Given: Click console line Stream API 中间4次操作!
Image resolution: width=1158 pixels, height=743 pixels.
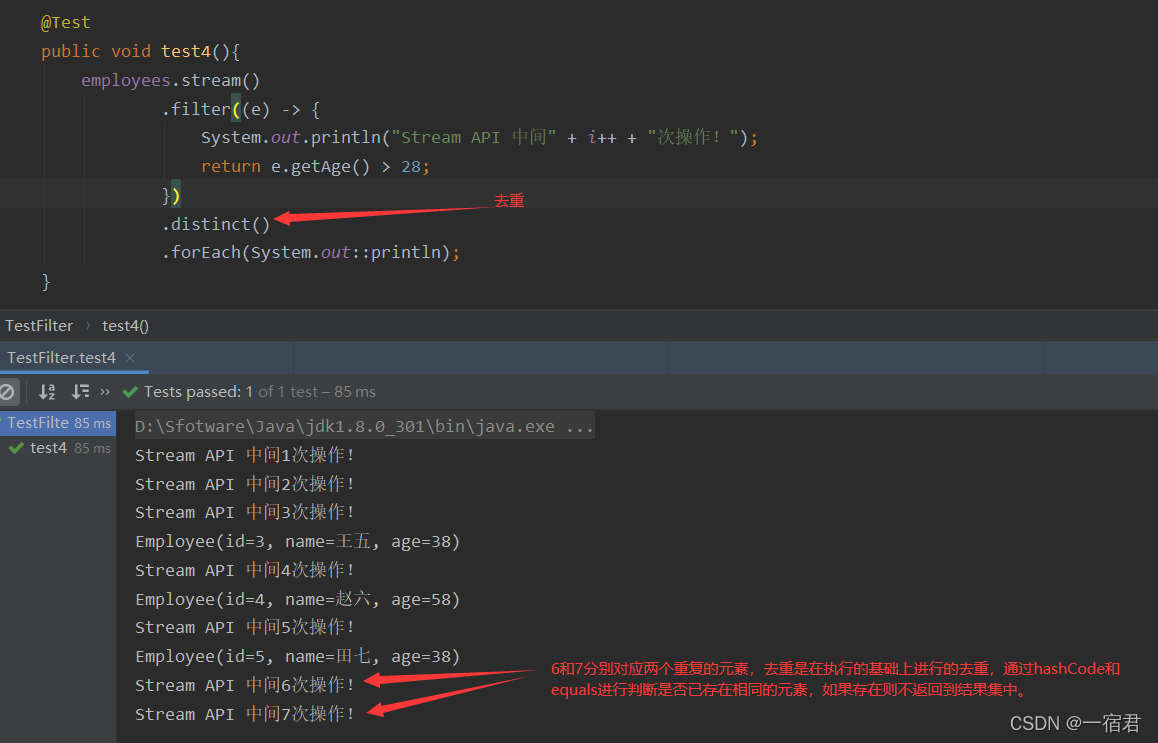Looking at the screenshot, I should [245, 570].
